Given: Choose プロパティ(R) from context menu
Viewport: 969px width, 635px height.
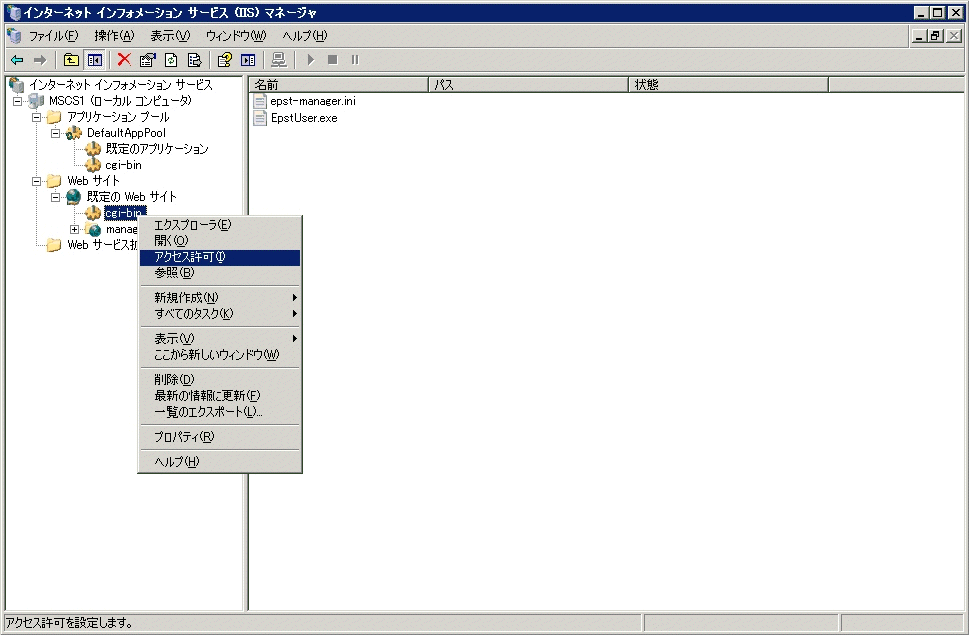Looking at the screenshot, I should 220,437.
